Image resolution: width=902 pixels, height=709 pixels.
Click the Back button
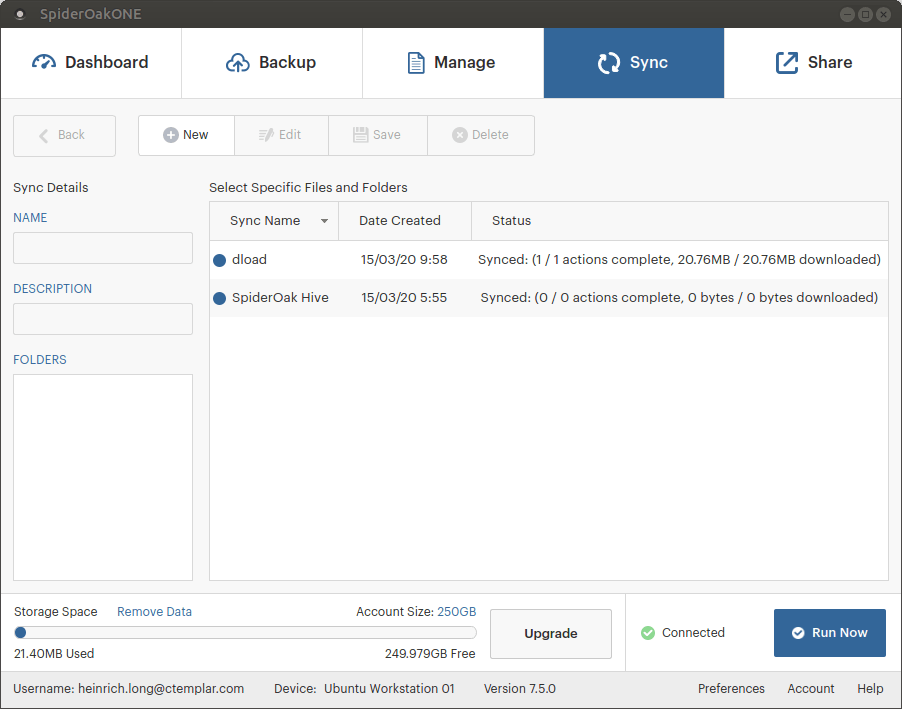64,136
